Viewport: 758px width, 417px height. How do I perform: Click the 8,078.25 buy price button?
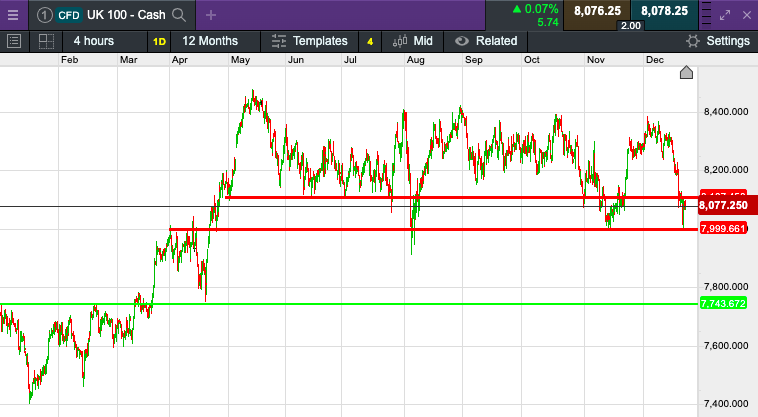[664, 11]
